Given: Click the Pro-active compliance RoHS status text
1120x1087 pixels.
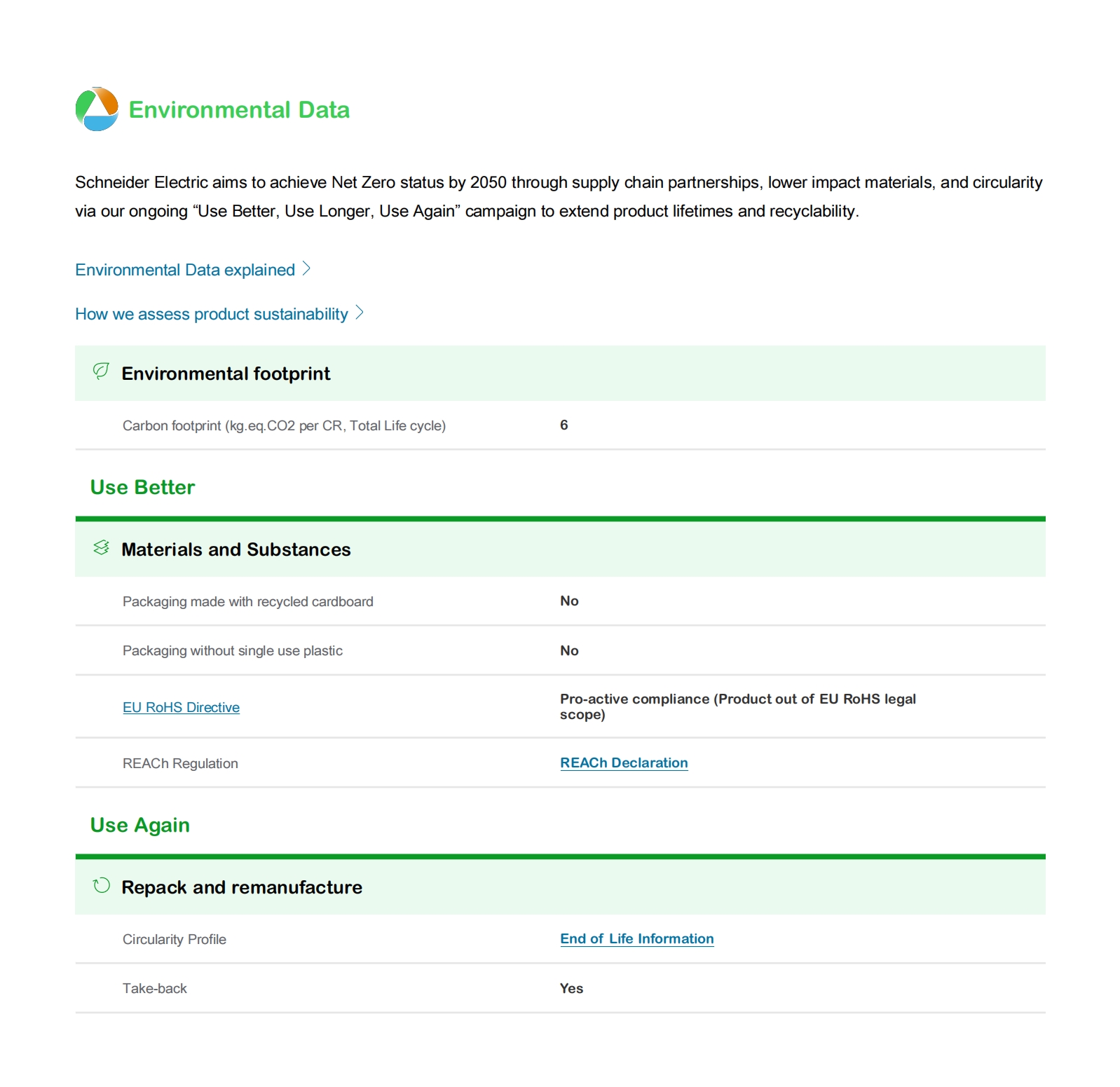Looking at the screenshot, I should tap(737, 706).
